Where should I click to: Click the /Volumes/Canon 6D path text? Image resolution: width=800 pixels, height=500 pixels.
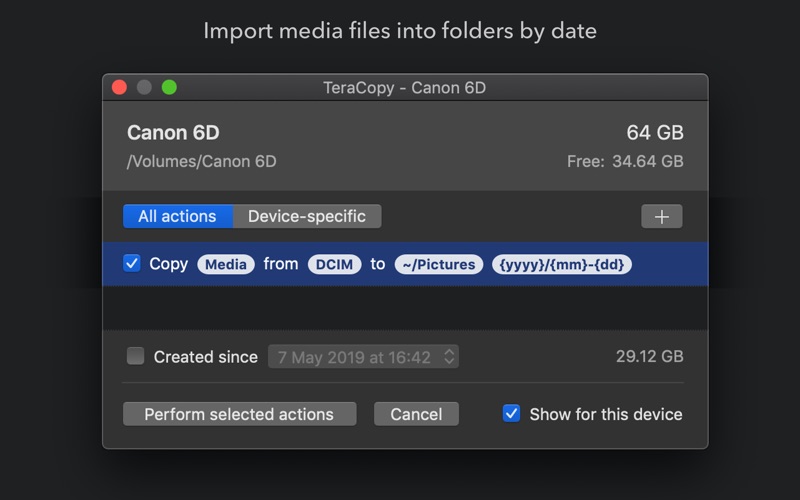(x=202, y=162)
